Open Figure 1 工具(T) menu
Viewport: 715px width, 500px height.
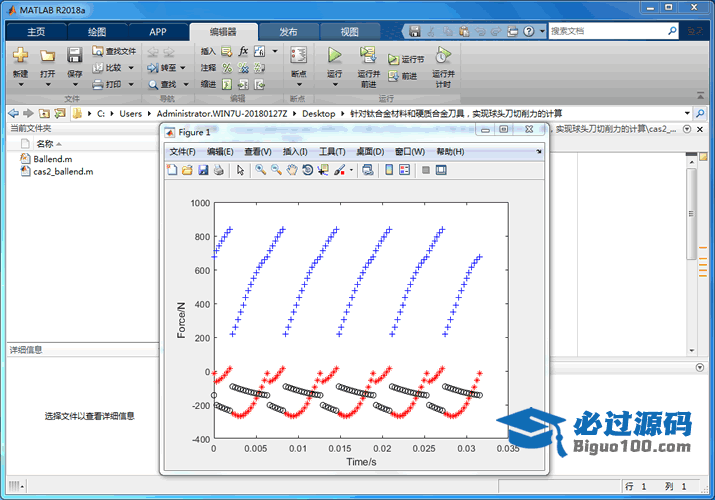332,152
